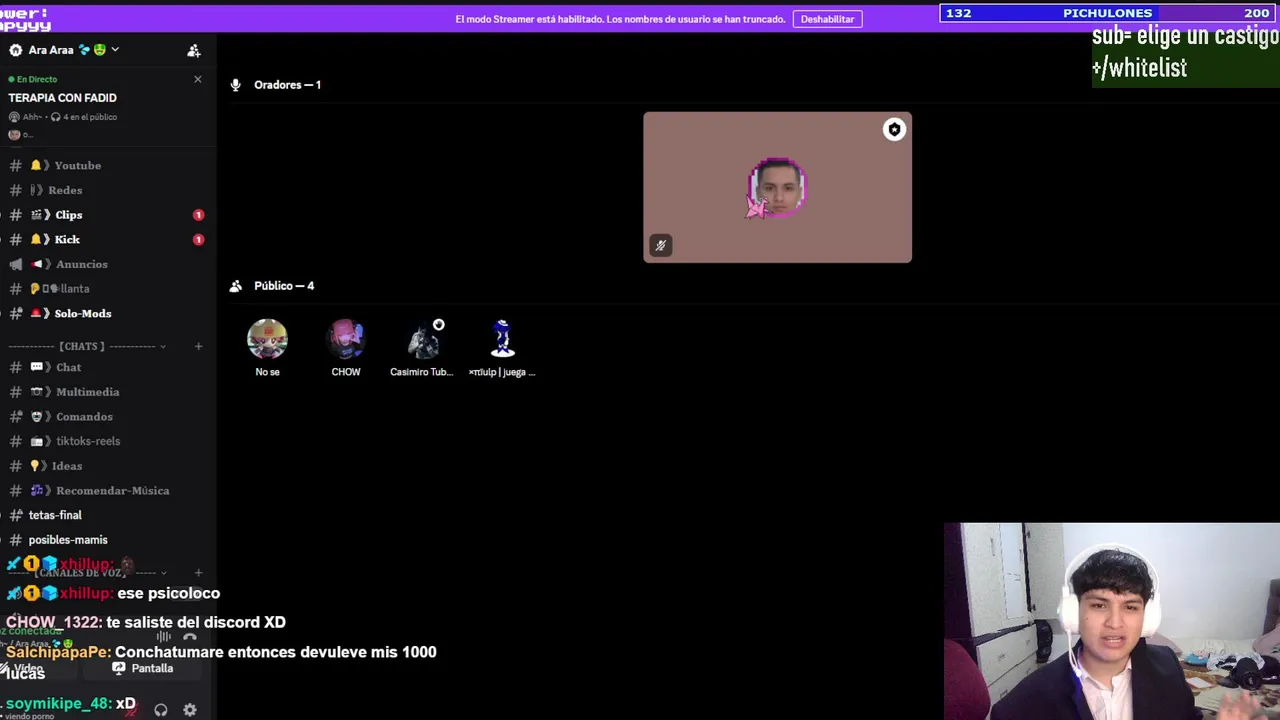Click the invite members icon beside server name
This screenshot has height=720, width=1280.
pos(194,50)
